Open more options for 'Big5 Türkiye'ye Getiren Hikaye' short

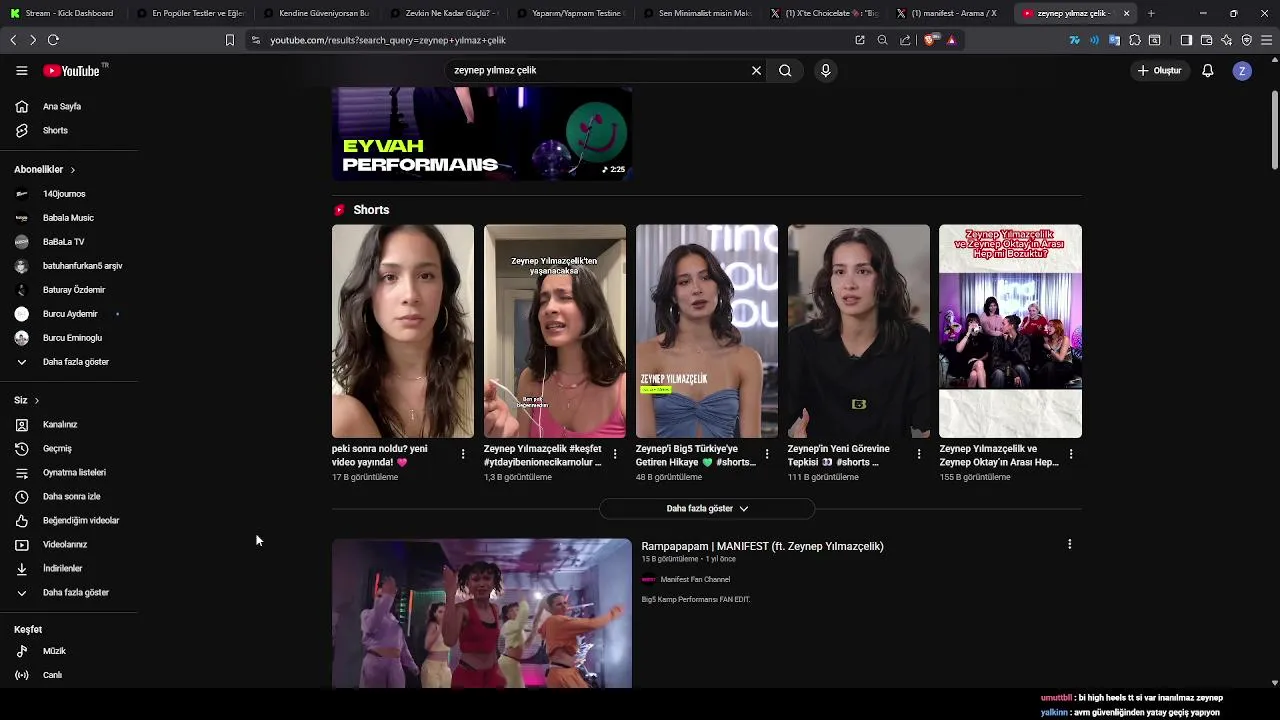[767, 454]
